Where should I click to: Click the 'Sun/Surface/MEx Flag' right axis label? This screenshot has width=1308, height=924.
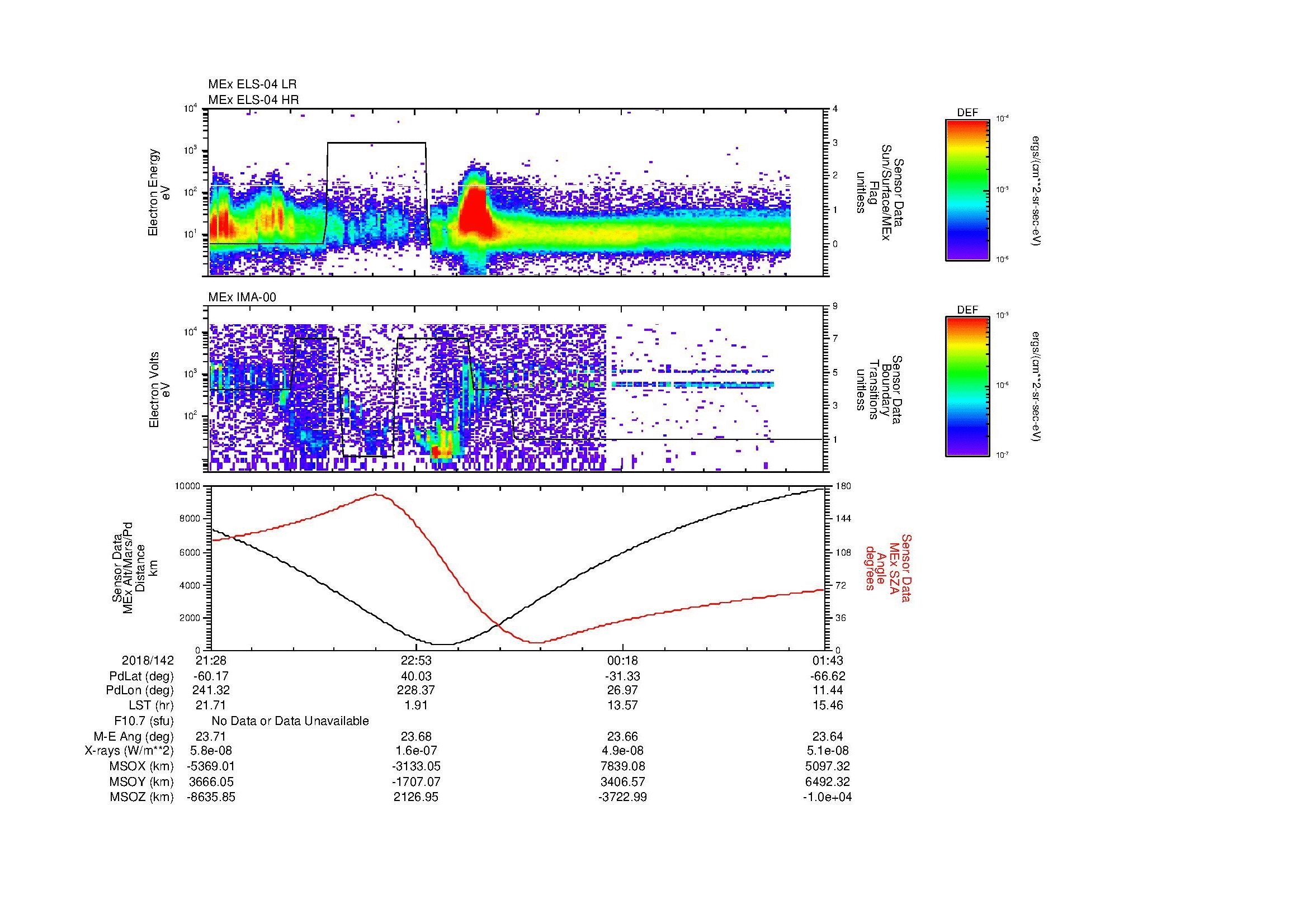(x=880, y=192)
